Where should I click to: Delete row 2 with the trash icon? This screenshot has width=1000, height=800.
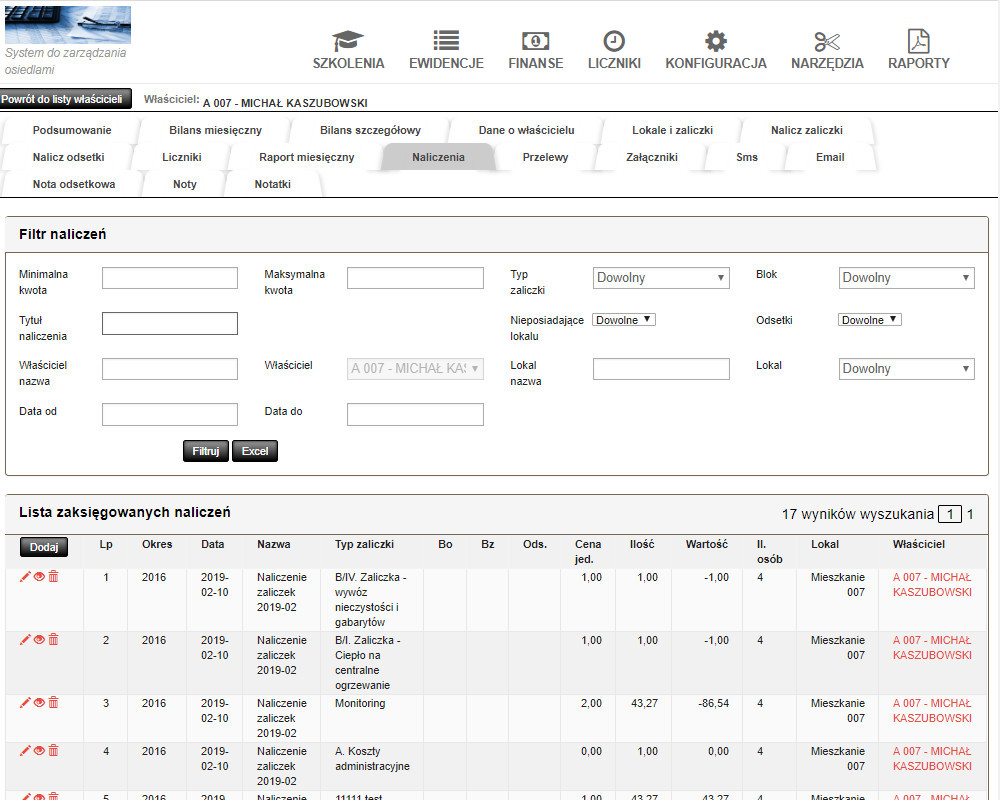[x=54, y=639]
